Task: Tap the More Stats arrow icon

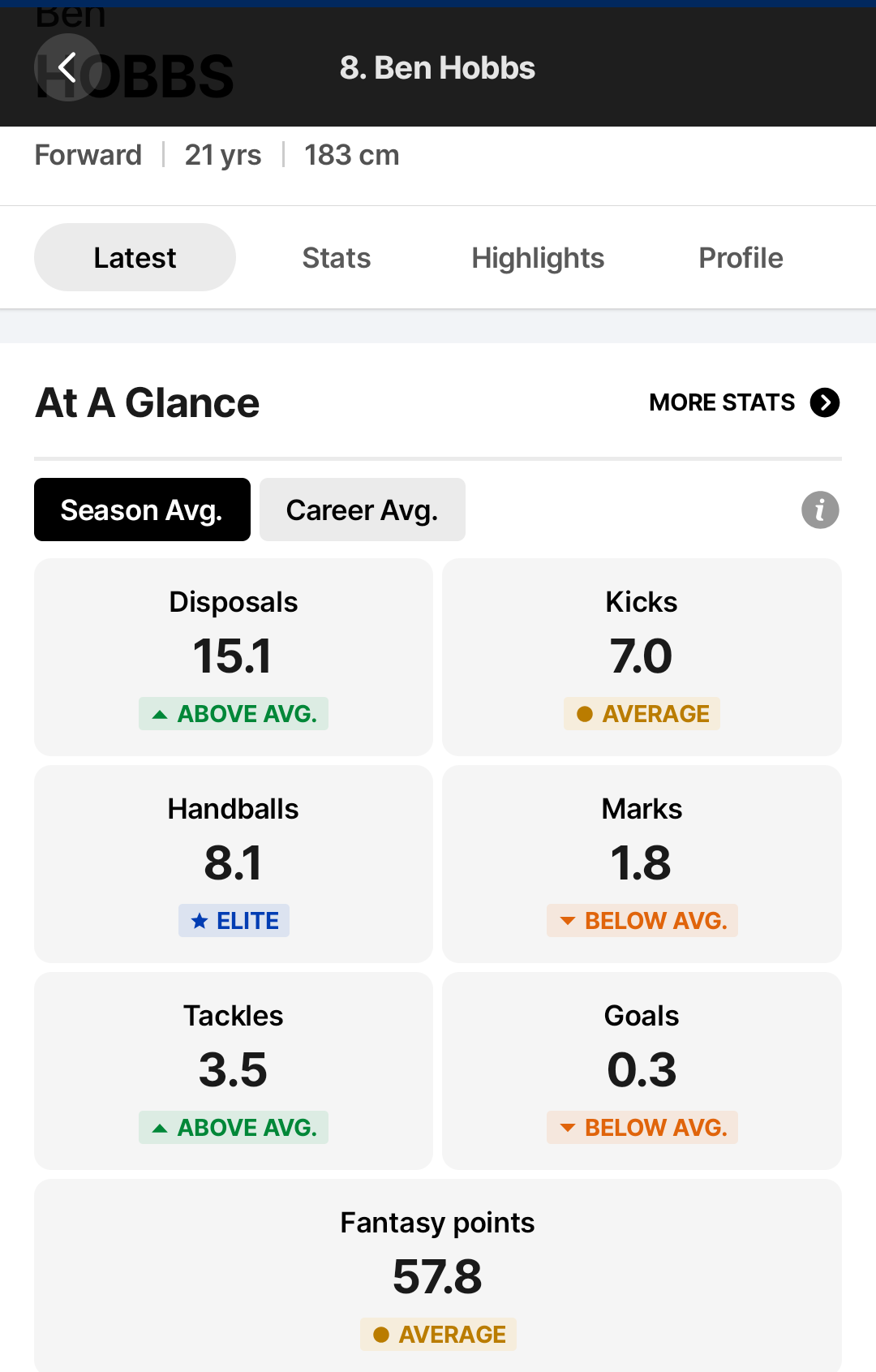Action: pos(825,402)
